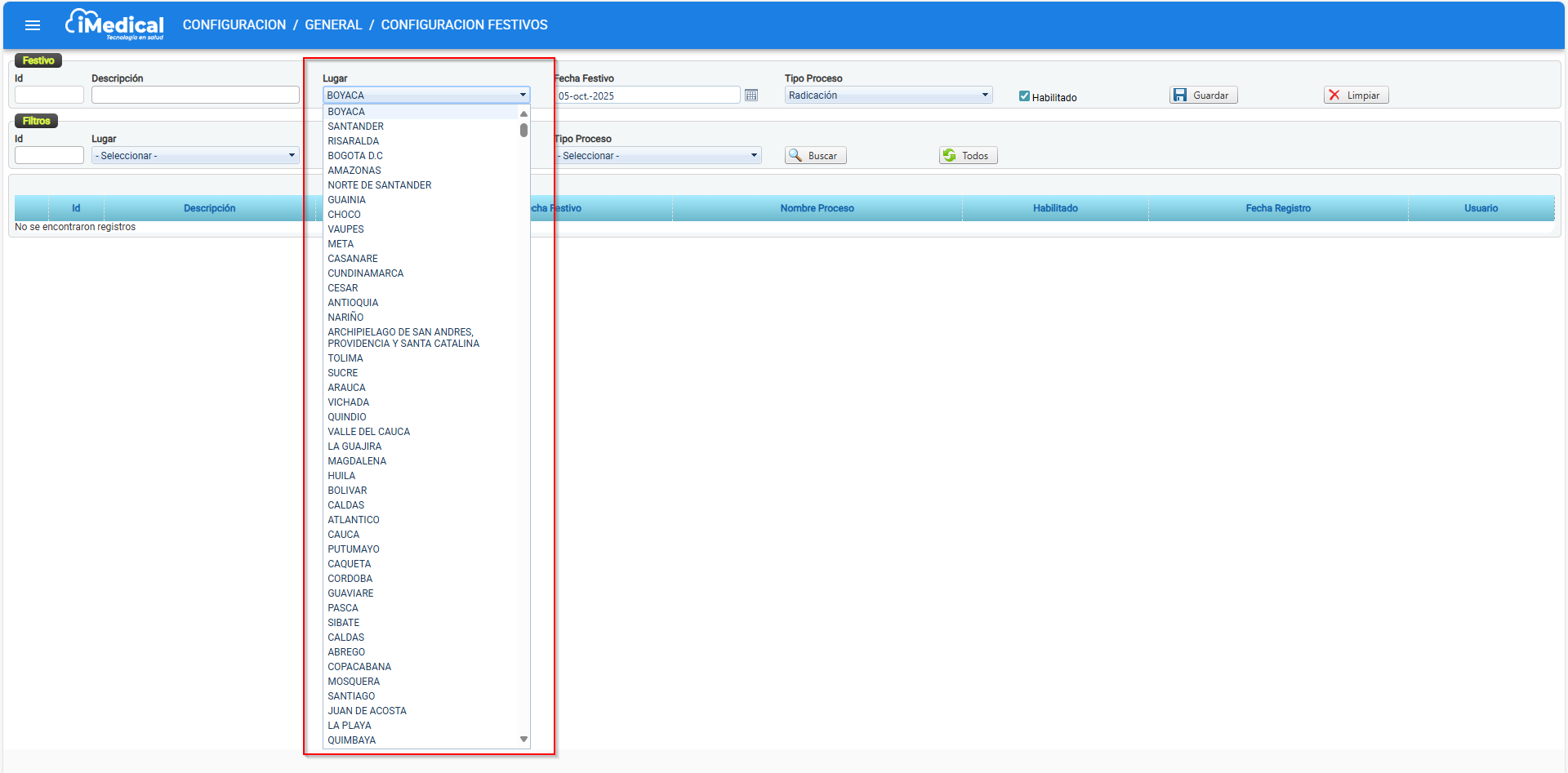The image size is (1568, 773).
Task: Choose CUNDINAMARCA in the dropdown list
Action: 366,273
